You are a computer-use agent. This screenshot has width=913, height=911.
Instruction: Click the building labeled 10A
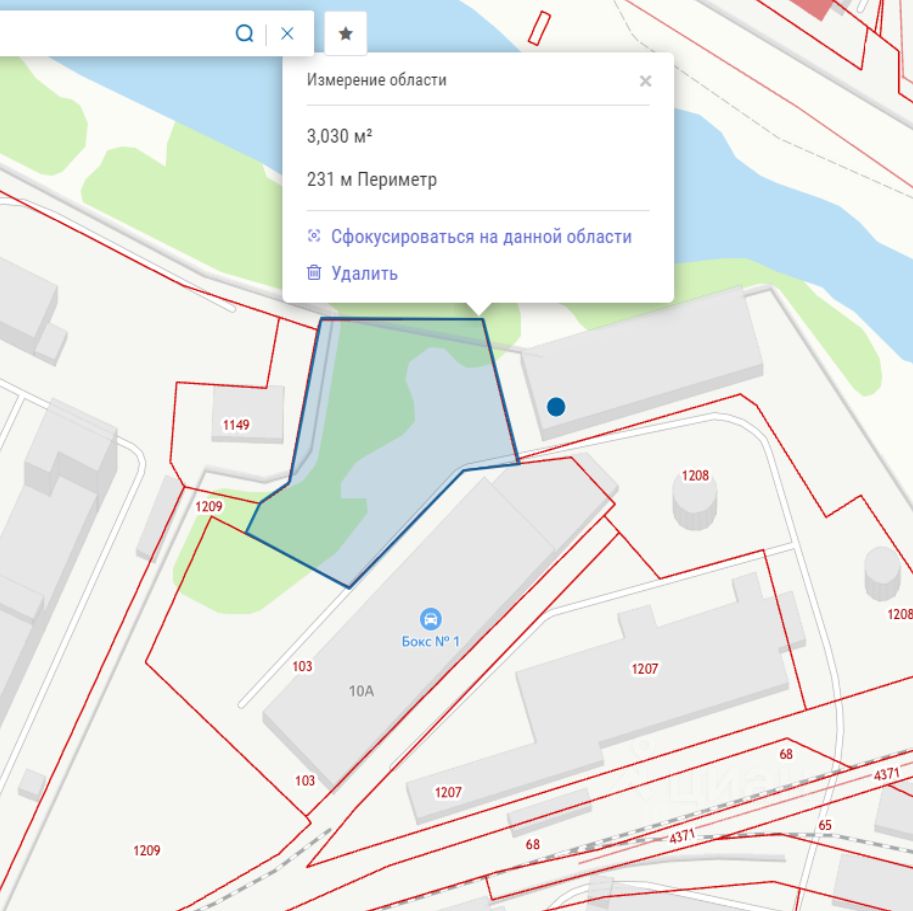(x=361, y=691)
